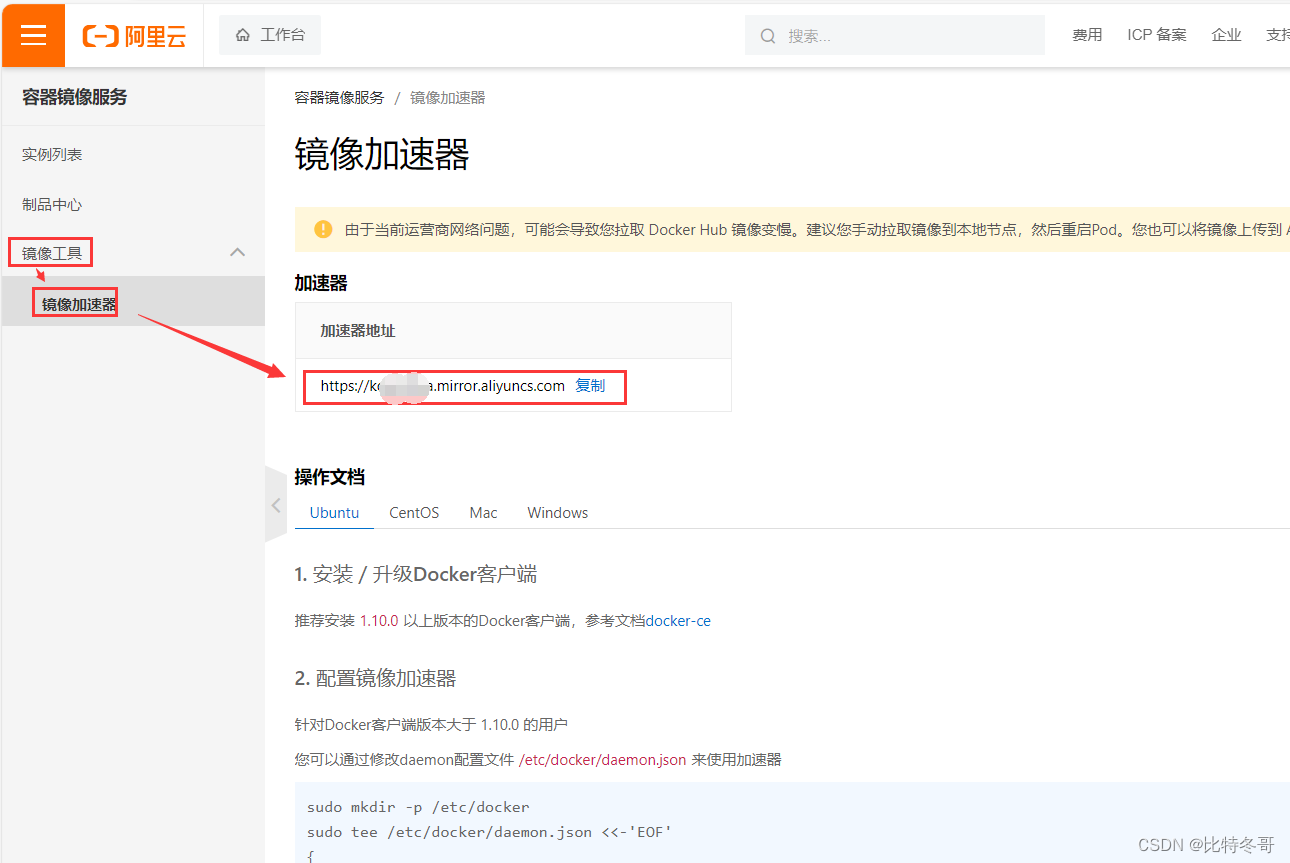The image size is (1290, 863).
Task: Click the 2. 配置镜像加速器 heading
Action: tap(375, 679)
